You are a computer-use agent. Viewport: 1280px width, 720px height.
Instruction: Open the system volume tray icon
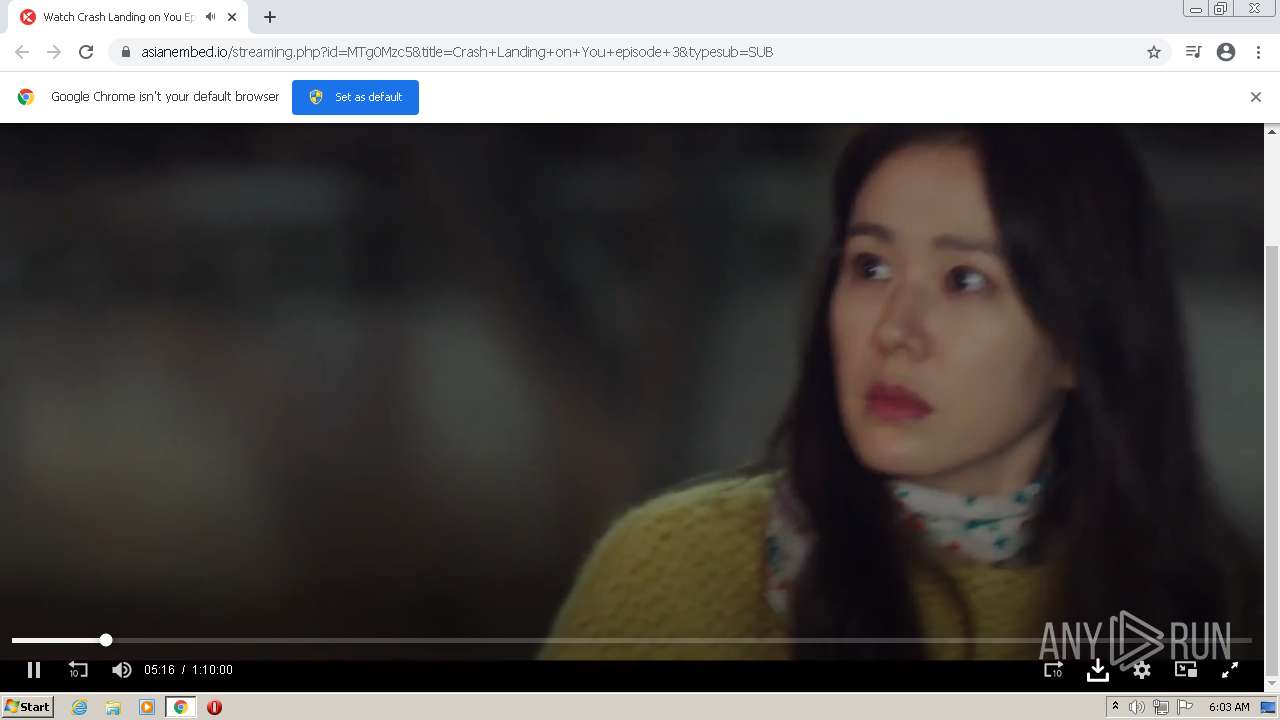(x=1137, y=707)
